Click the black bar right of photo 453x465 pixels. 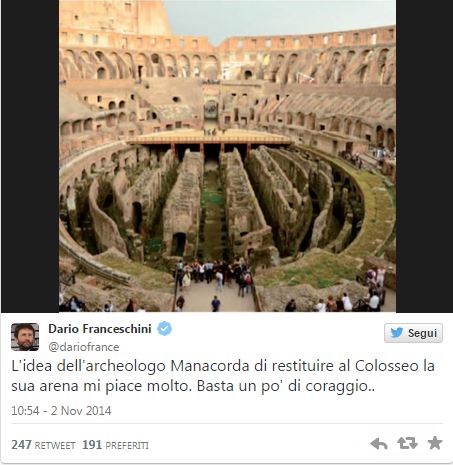(x=424, y=156)
